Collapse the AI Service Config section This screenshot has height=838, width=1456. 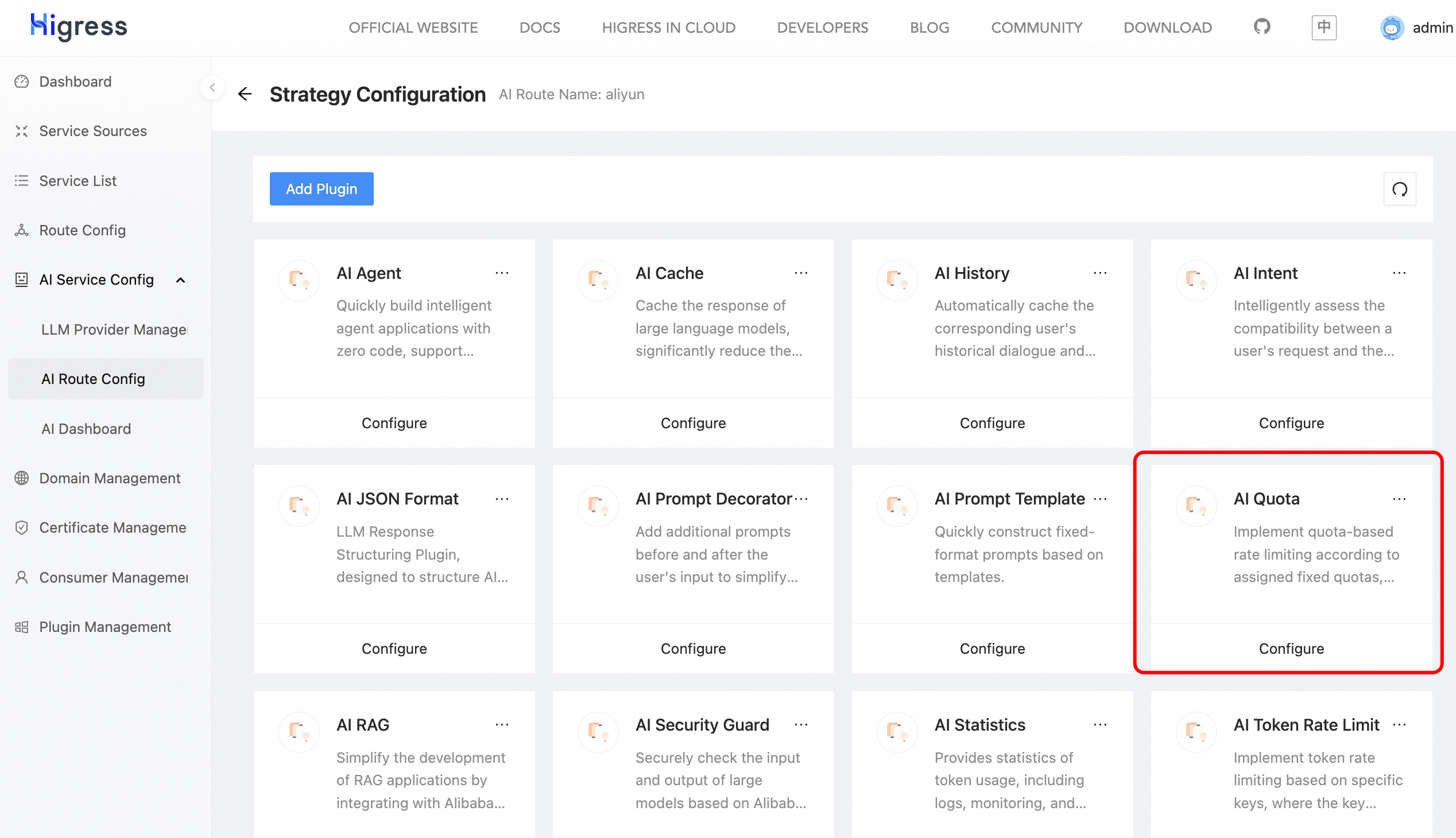pyautogui.click(x=180, y=280)
